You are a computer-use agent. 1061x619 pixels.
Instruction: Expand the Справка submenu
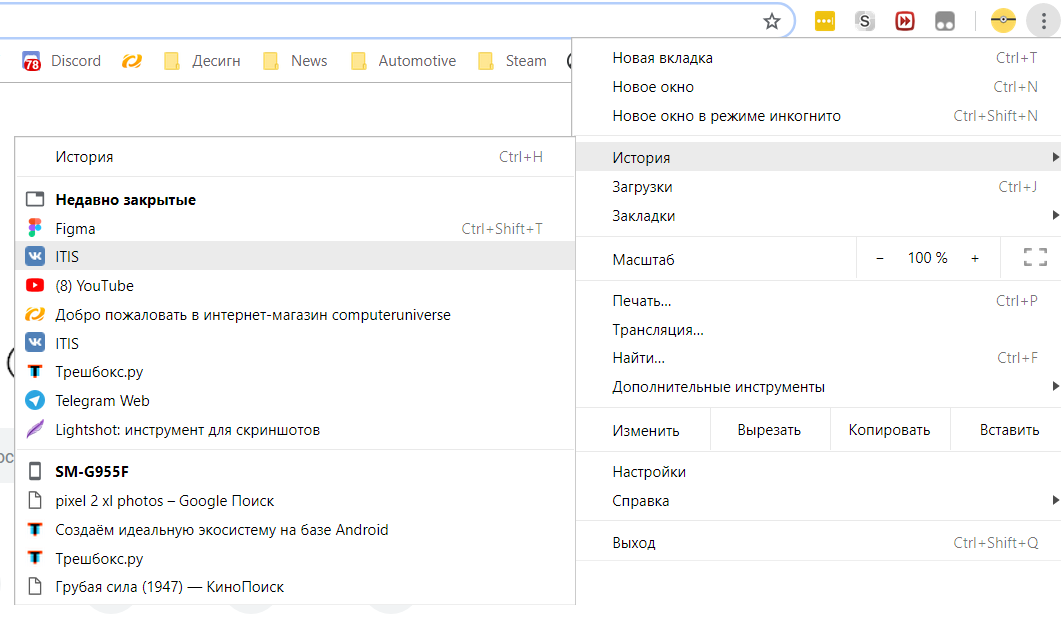pos(818,501)
